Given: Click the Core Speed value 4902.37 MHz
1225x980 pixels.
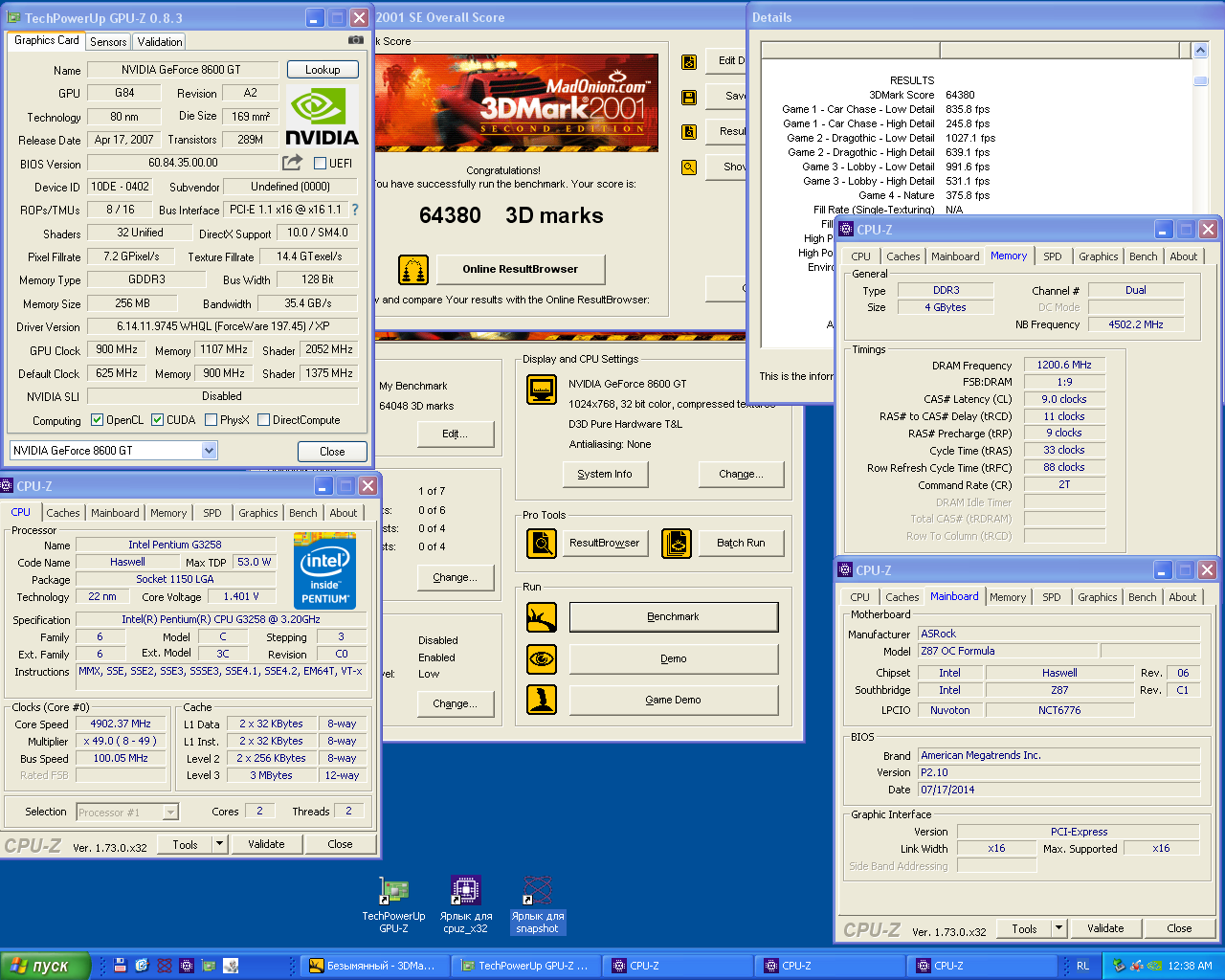Looking at the screenshot, I should [121, 724].
